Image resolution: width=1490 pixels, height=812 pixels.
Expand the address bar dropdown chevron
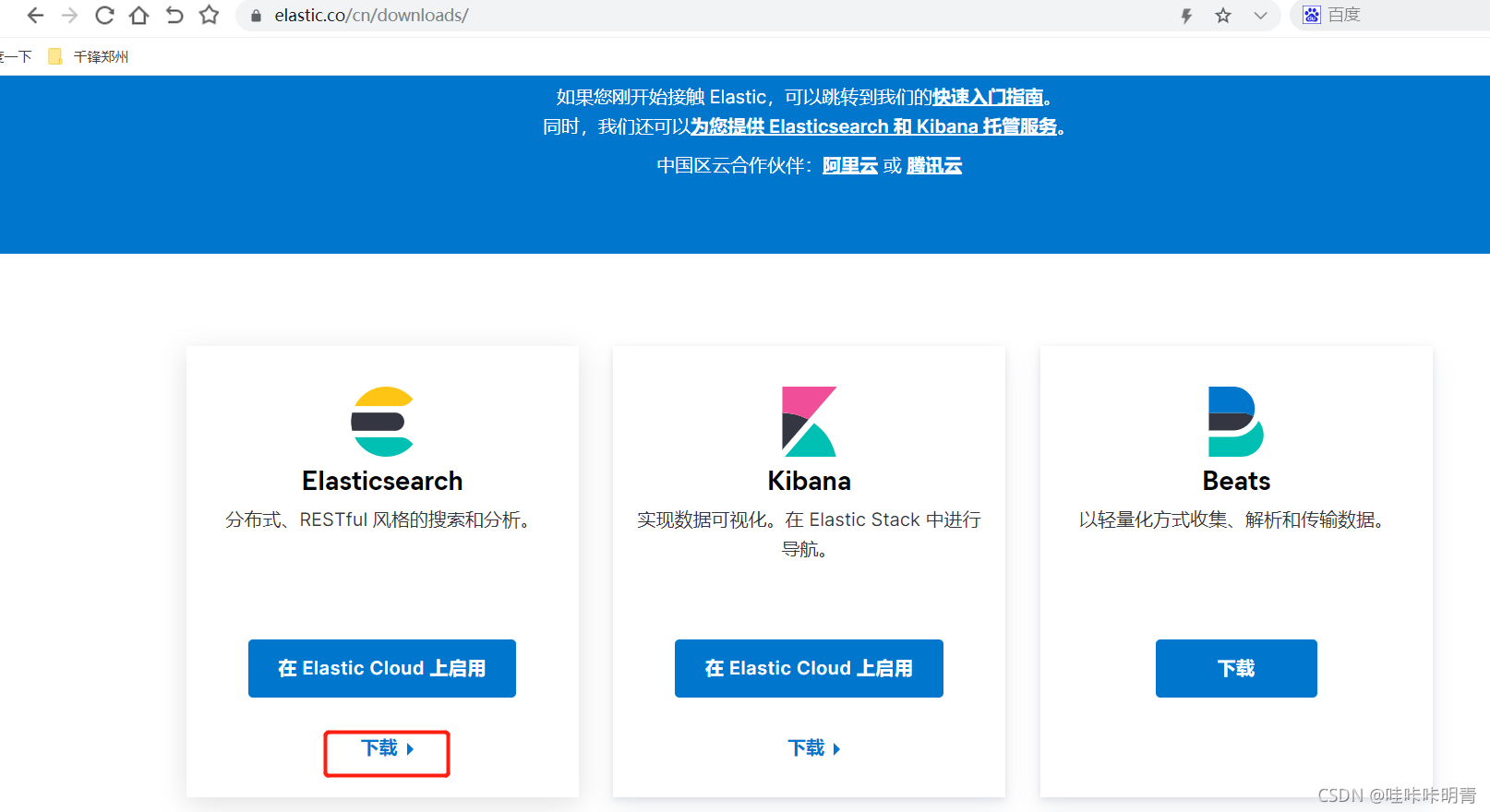[1260, 16]
